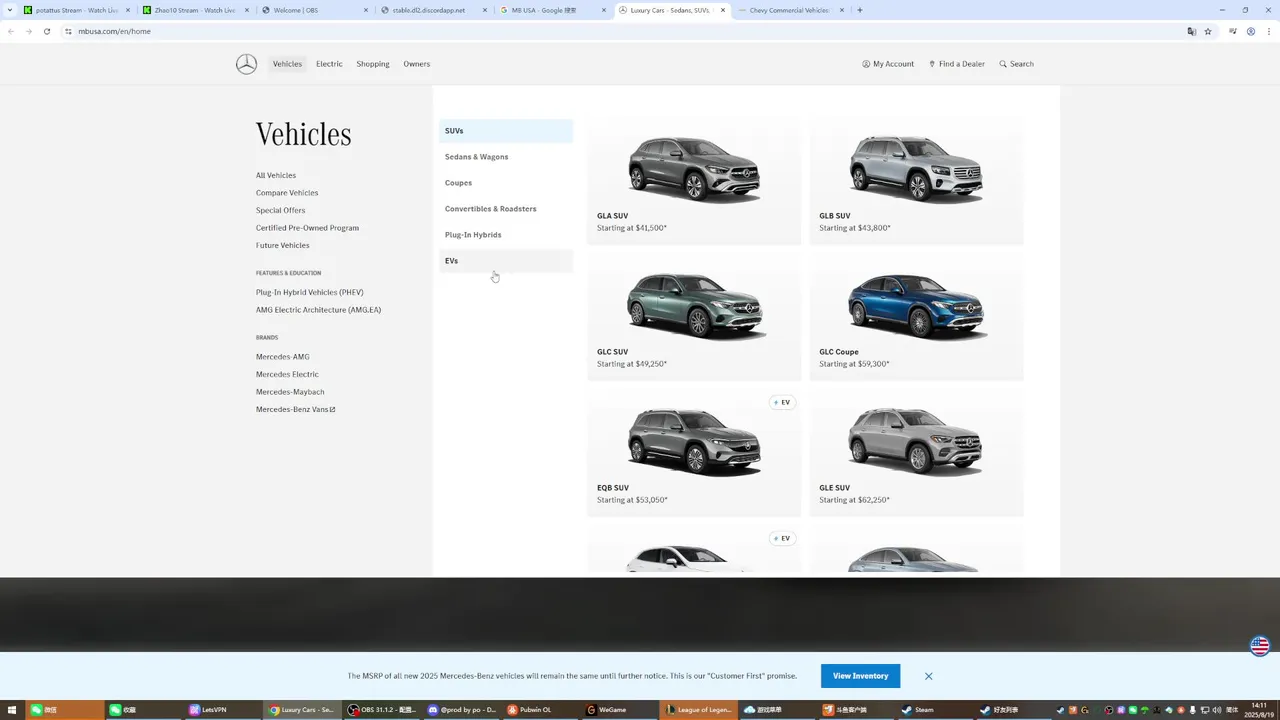
Task: Select the GLC SUV car image
Action: pos(694,305)
